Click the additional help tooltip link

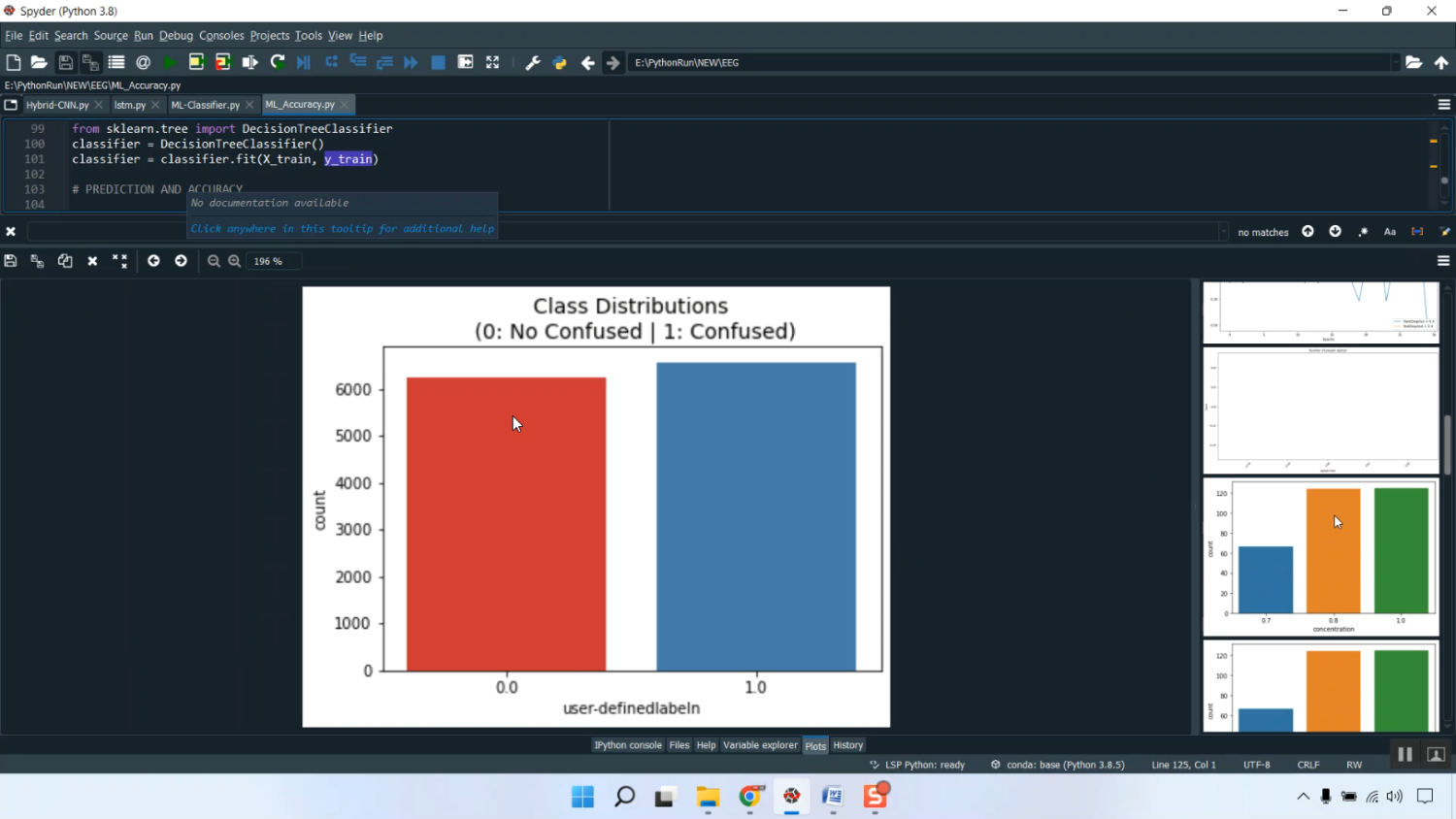point(342,229)
